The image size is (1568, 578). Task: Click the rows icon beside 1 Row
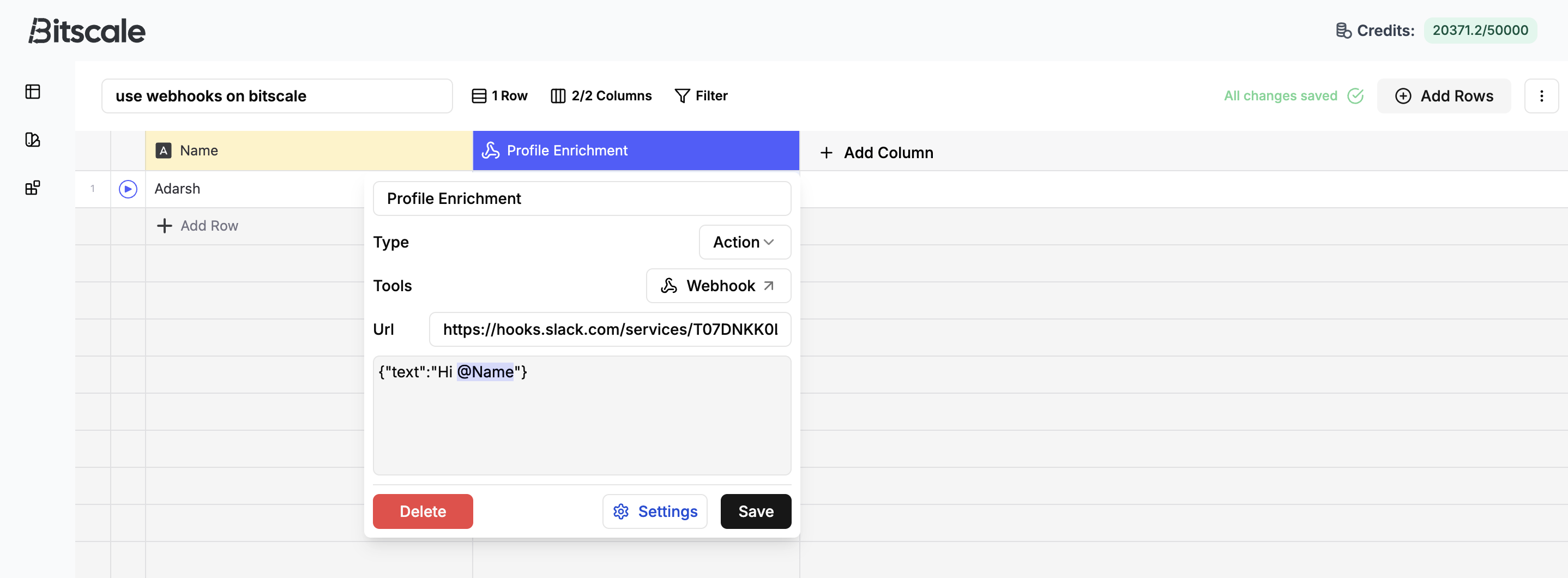coord(479,95)
